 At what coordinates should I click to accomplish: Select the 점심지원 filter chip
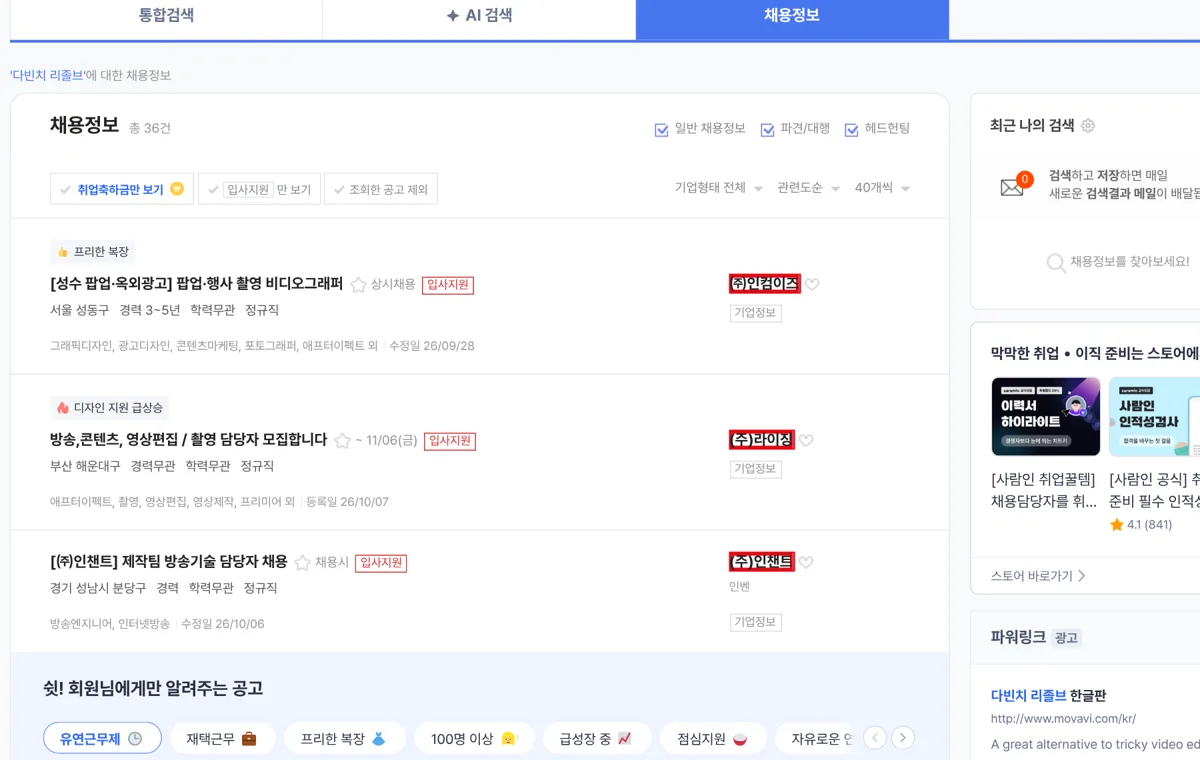tap(713, 739)
